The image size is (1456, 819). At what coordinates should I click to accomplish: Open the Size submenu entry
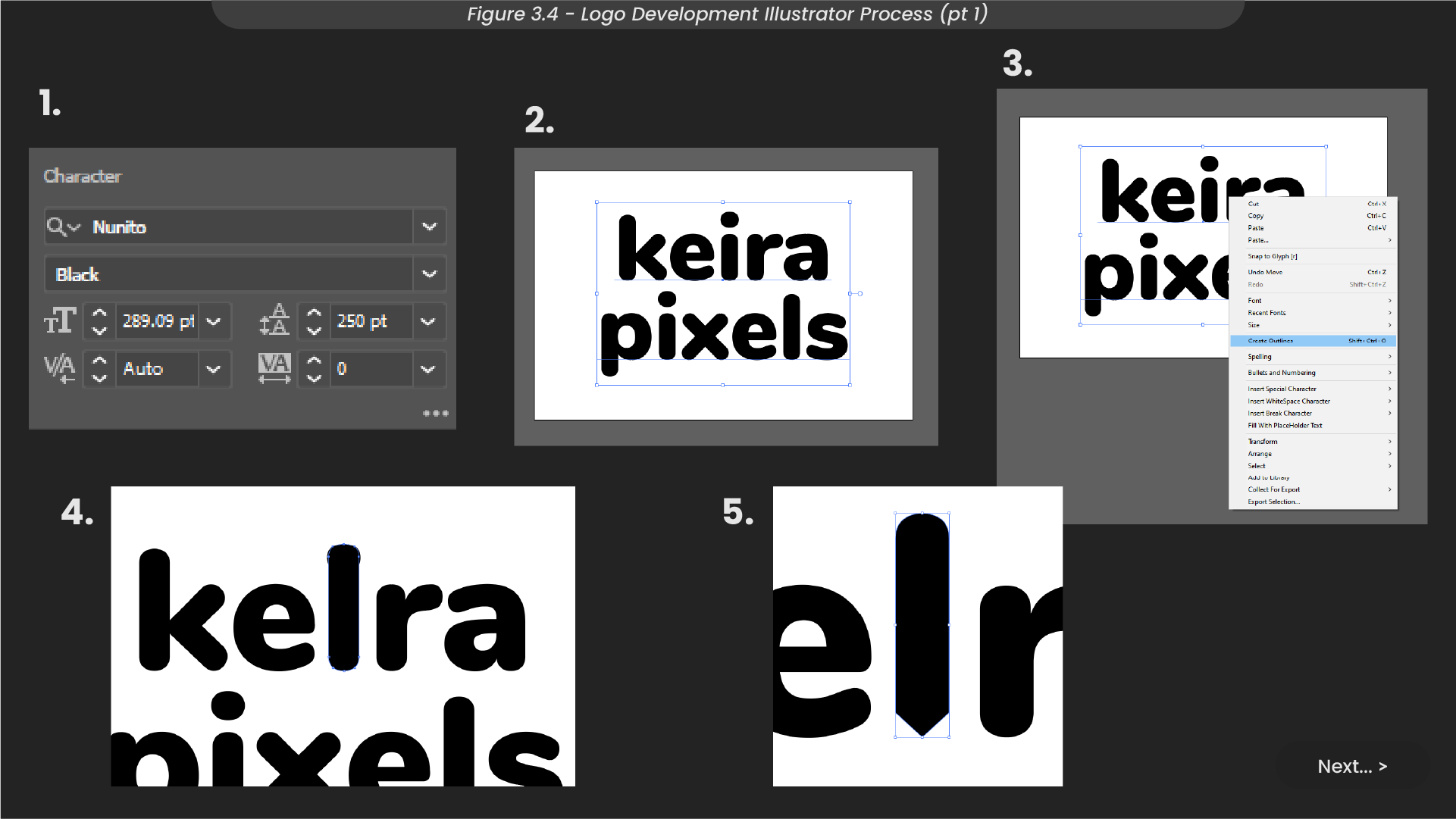tap(1314, 325)
